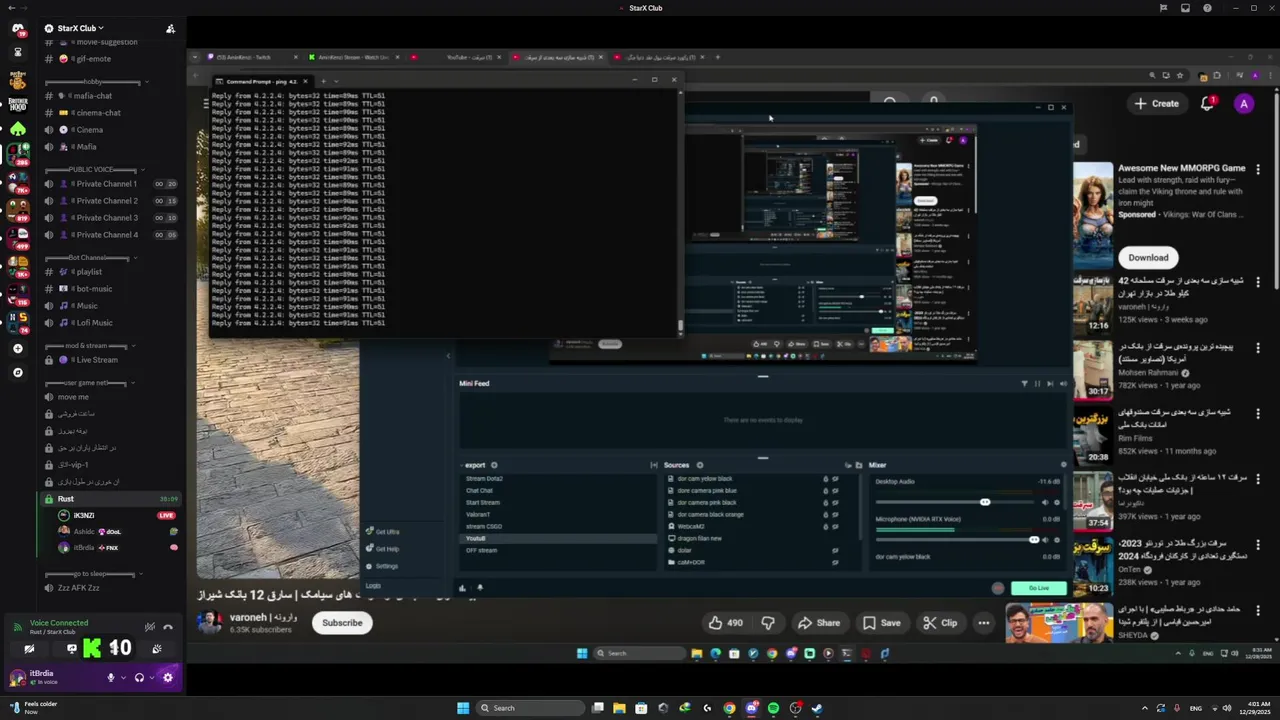Click YouTube account avatar A in stream

coord(1244,103)
